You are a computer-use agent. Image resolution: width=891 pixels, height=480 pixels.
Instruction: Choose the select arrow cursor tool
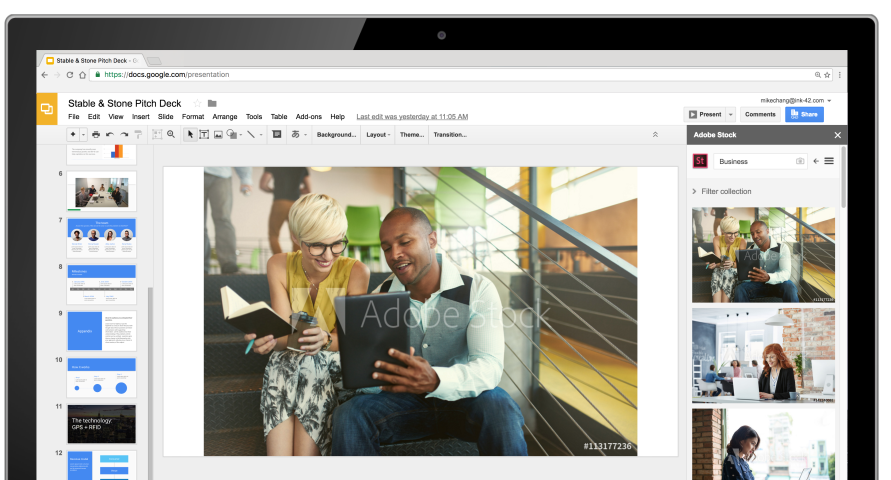190,135
